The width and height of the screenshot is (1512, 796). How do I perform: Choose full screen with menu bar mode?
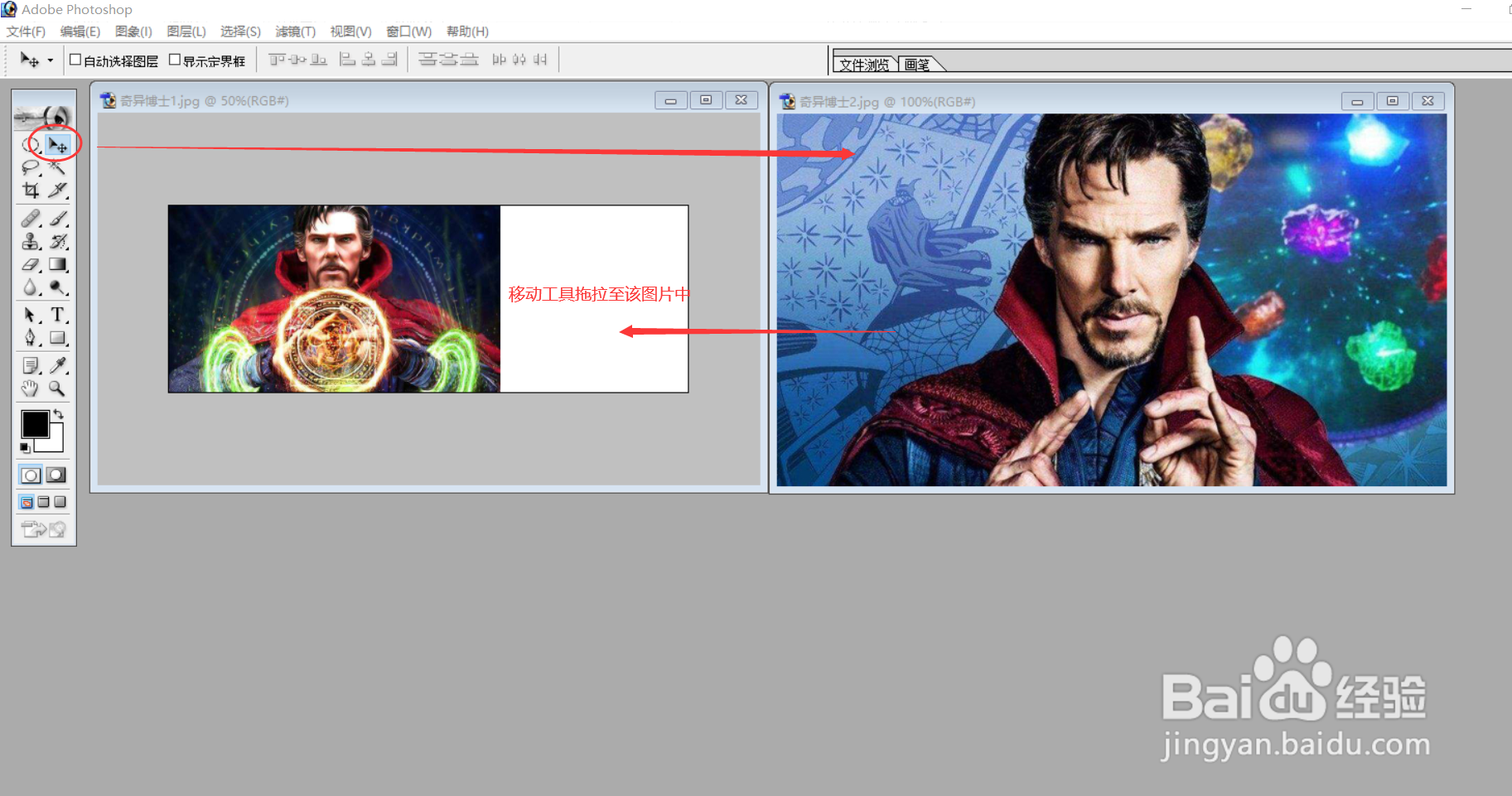tap(44, 502)
